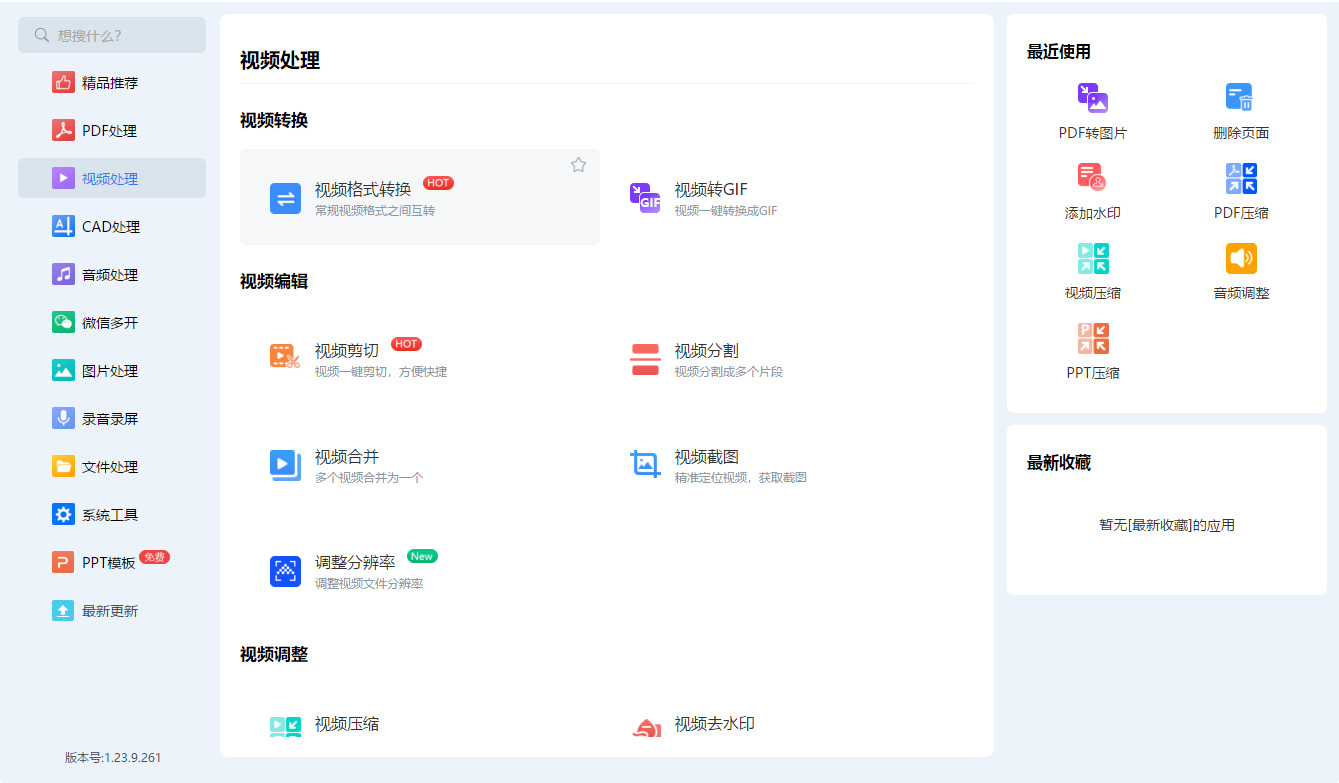
Task: Go to 精品推荐 in the sidebar
Action: (112, 83)
